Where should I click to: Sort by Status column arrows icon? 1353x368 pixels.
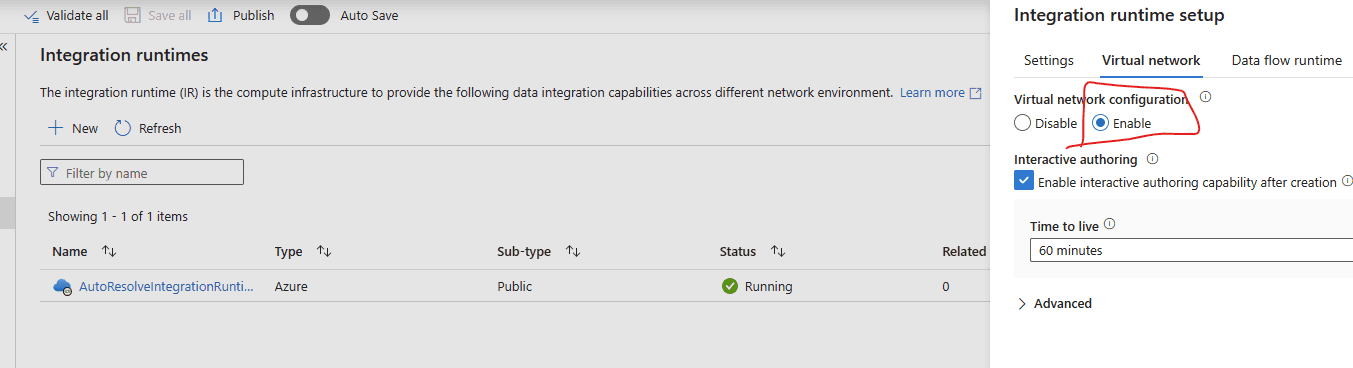tap(778, 251)
